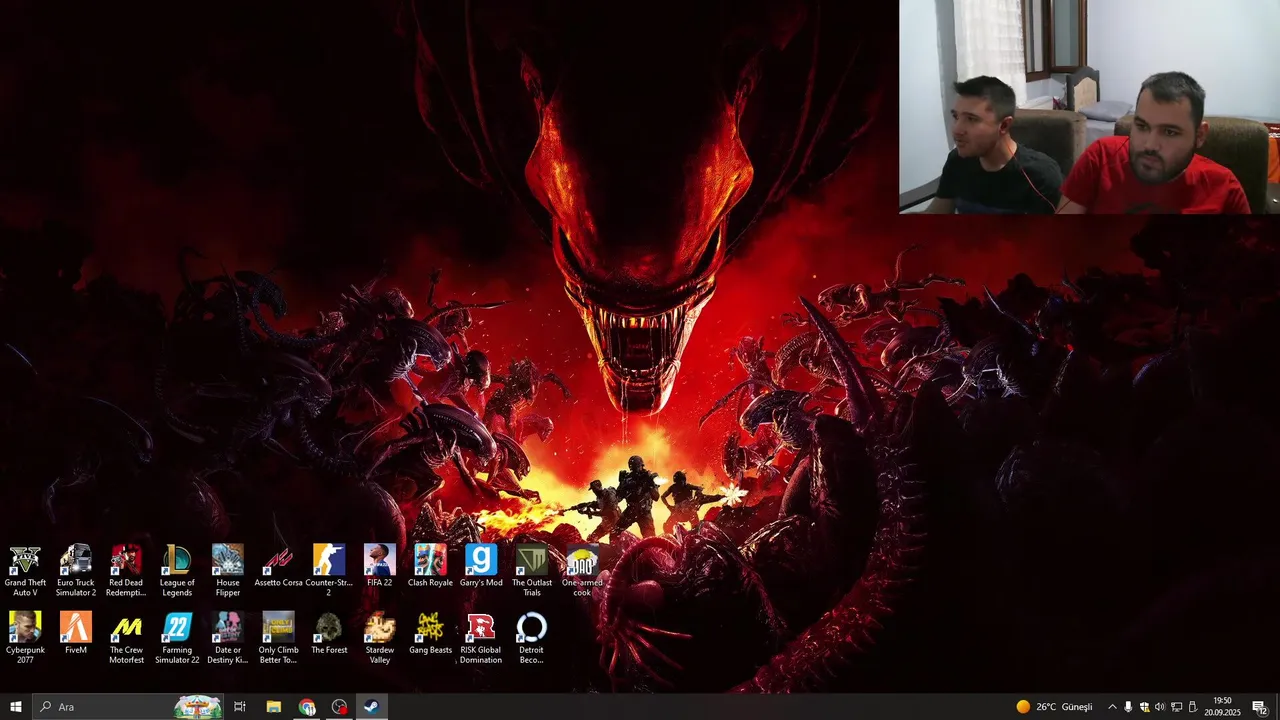1280x720 pixels.
Task: Select the Red Dead Redemption desktop icon
Action: (126, 571)
